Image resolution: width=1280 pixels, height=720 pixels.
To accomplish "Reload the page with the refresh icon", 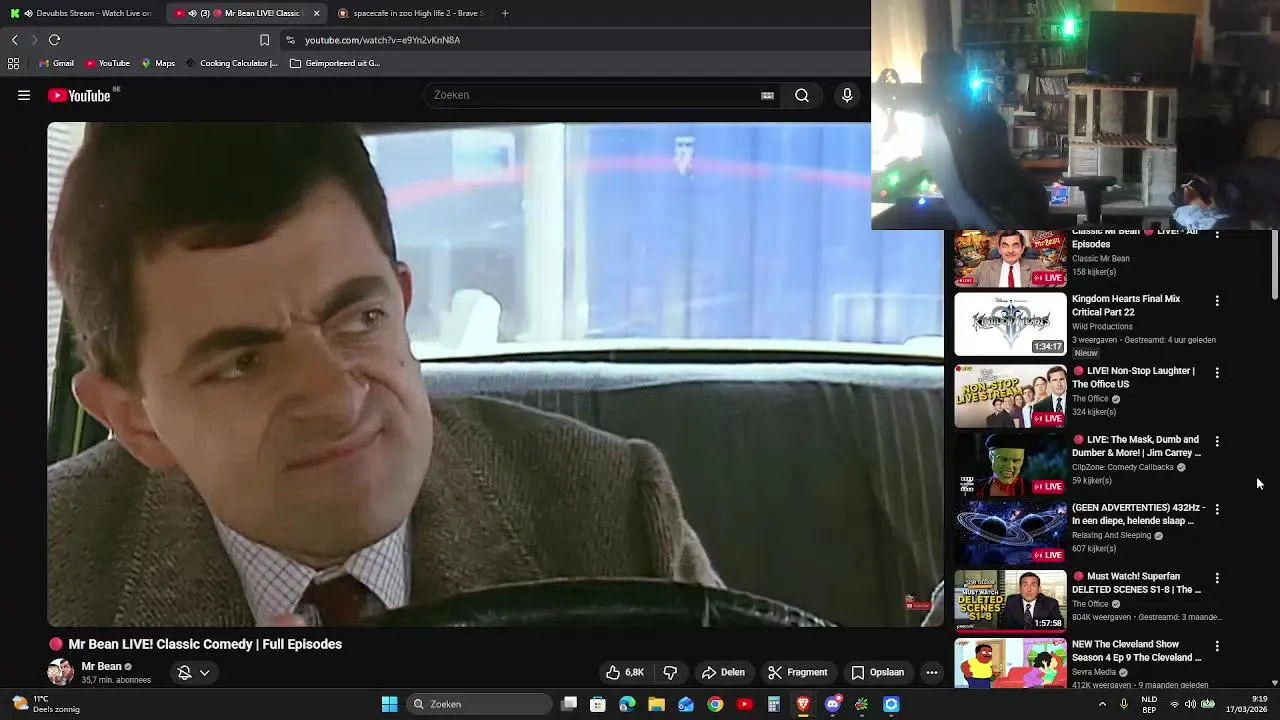I will point(54,40).
